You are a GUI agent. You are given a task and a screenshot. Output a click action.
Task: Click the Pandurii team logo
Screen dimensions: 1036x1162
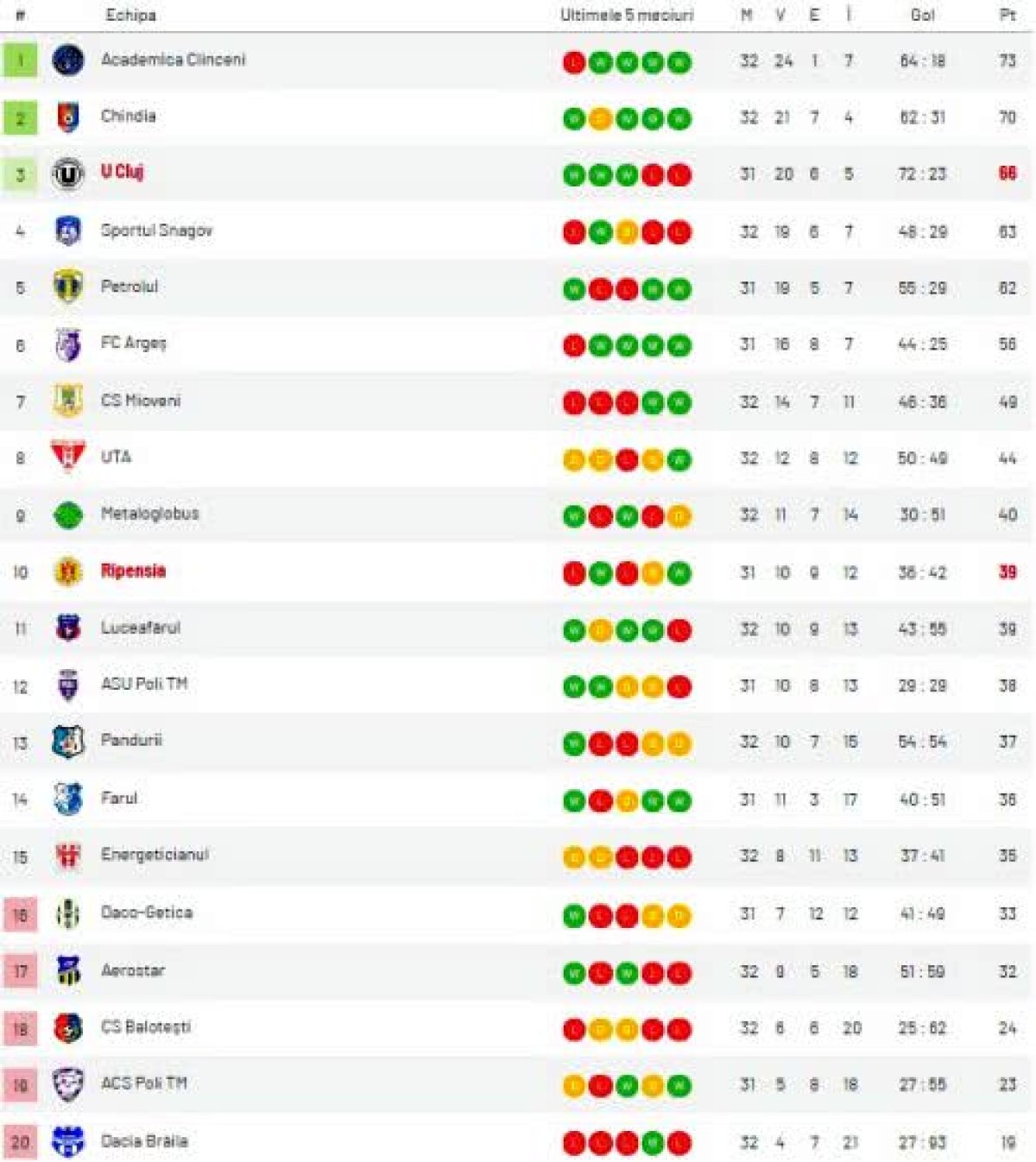click(68, 742)
